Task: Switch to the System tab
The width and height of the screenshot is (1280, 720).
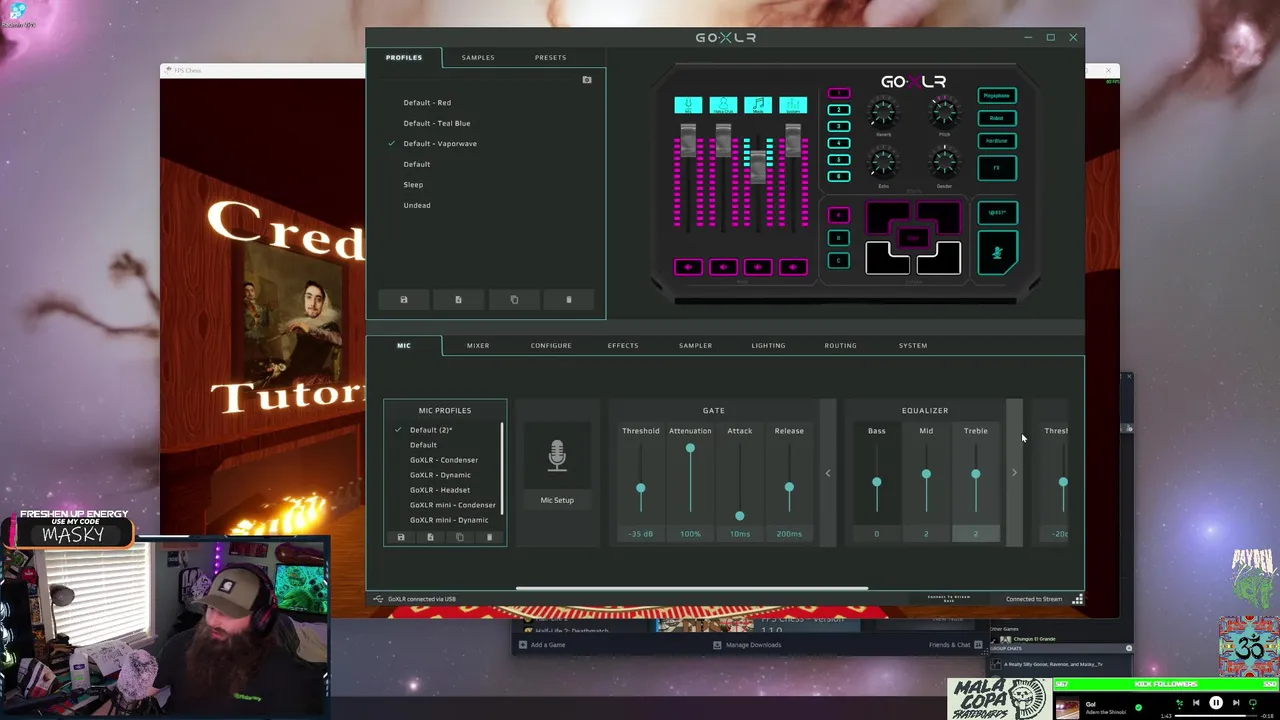Action: click(x=913, y=345)
